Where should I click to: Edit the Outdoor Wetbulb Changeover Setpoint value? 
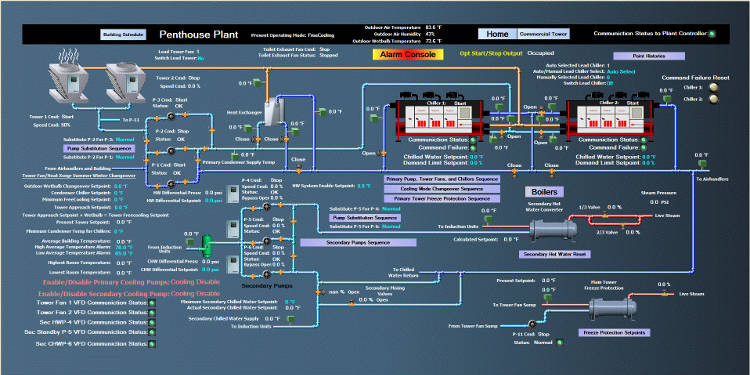click(121, 186)
